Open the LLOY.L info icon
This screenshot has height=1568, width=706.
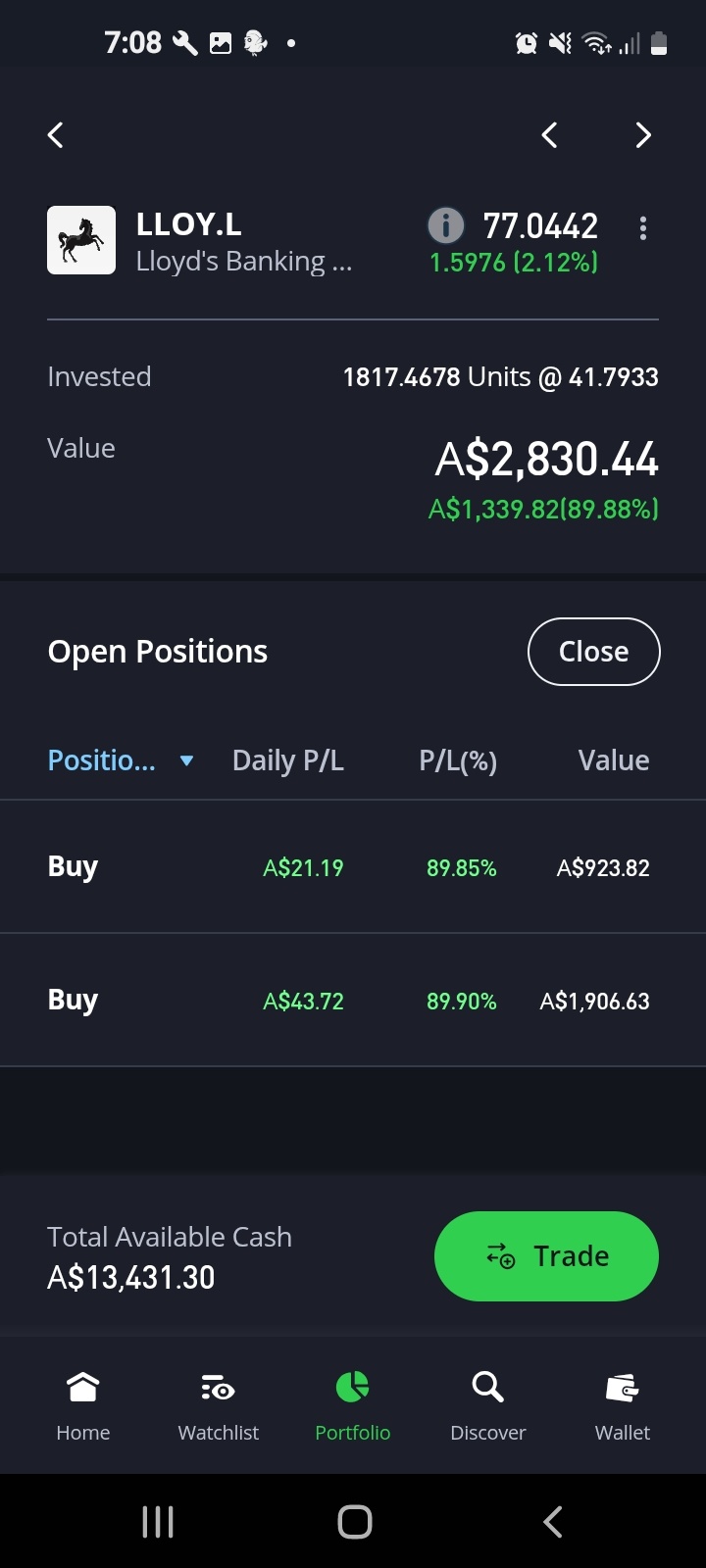click(445, 226)
